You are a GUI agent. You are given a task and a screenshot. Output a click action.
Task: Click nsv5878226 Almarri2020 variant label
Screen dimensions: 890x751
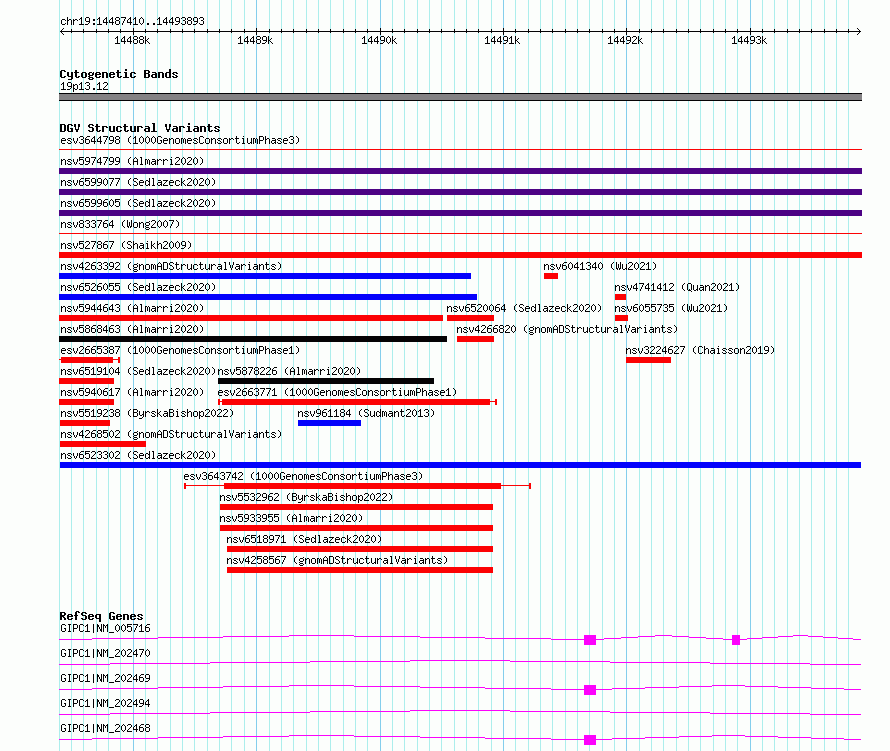[x=289, y=371]
